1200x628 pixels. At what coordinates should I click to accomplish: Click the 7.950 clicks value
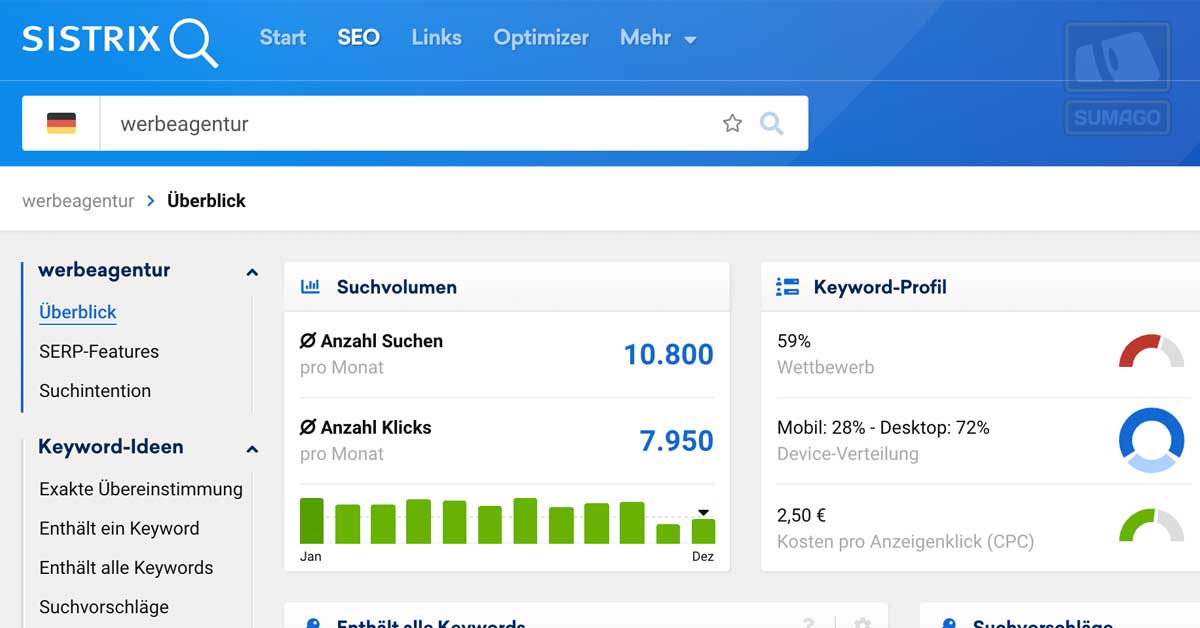pyautogui.click(x=676, y=441)
